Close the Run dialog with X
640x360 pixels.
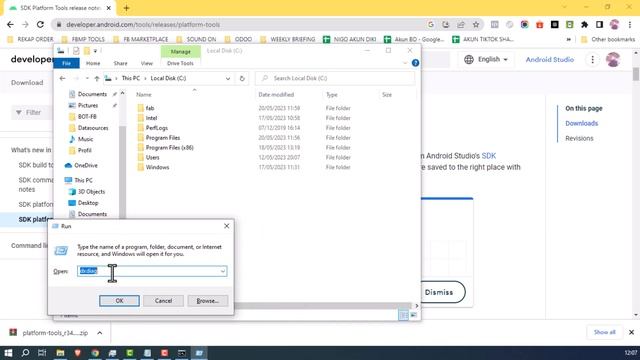[227, 226]
